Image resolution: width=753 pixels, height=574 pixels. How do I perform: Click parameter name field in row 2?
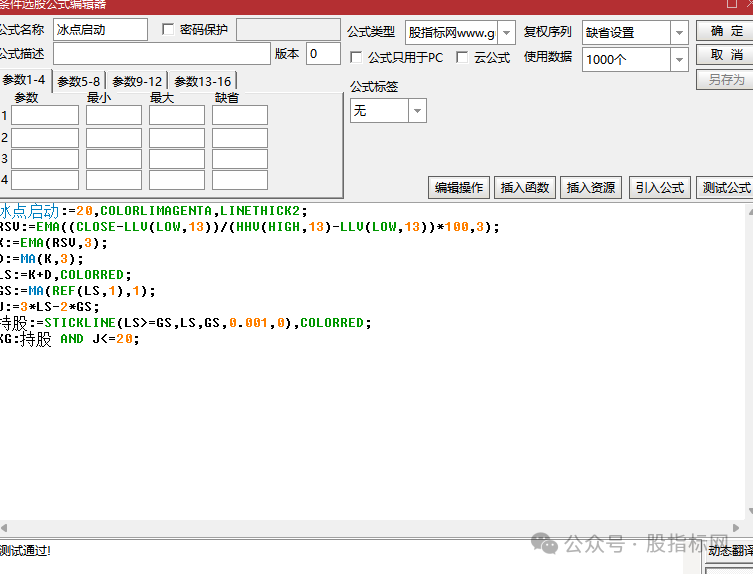point(45,138)
